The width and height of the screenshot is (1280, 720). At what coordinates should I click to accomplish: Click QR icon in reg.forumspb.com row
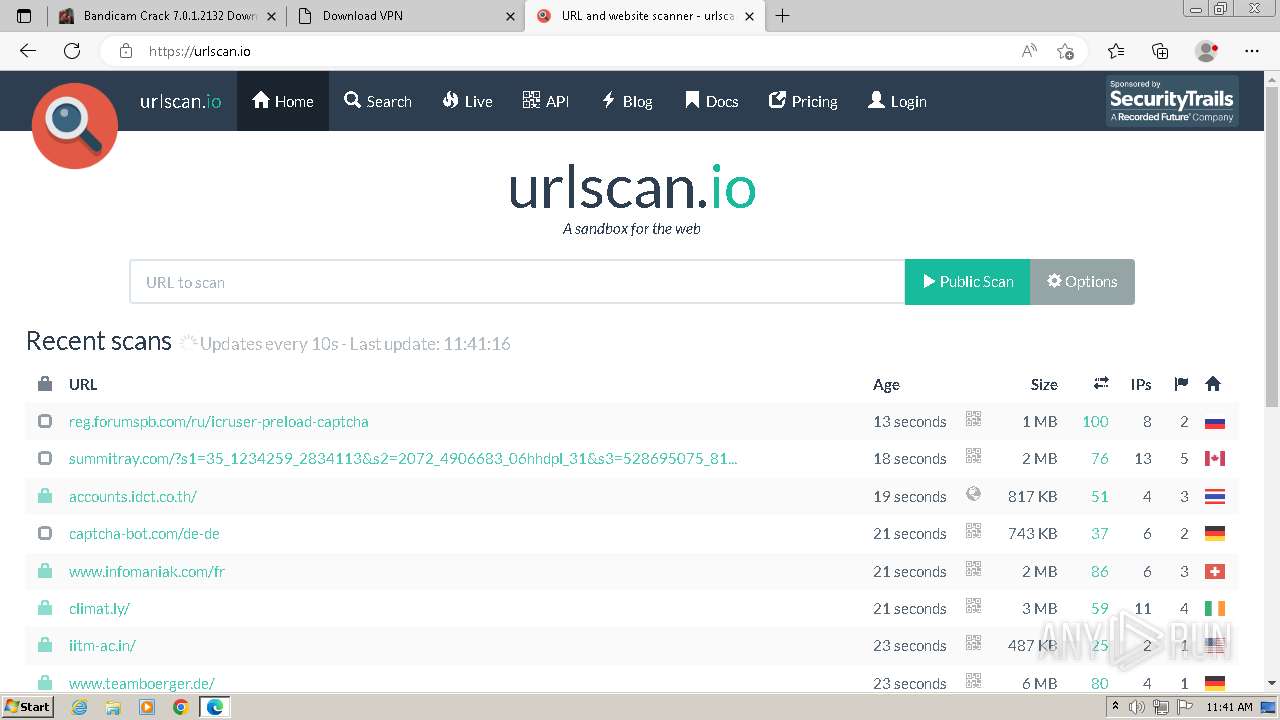973,420
